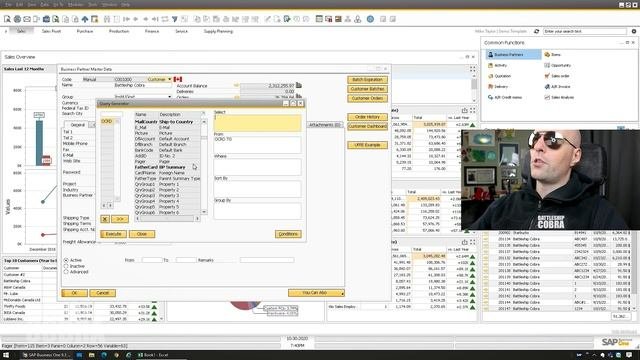Select the Active radio button
Viewport: 640px width, 360px height.
coord(66,260)
